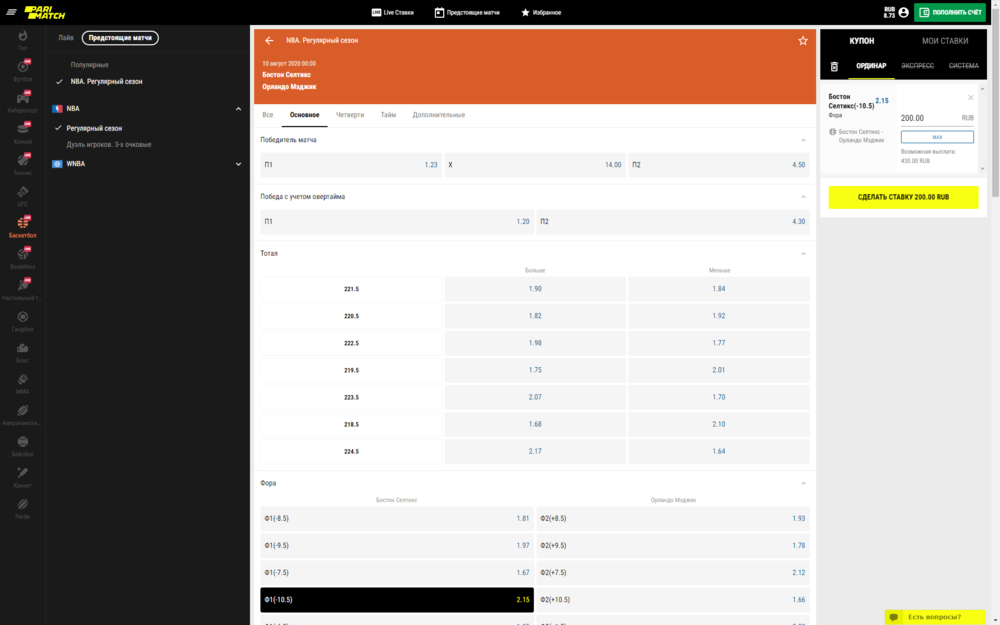Uncheck NBA. Регулярный сезон under Популярные
This screenshot has width=1000, height=625.
point(99,82)
